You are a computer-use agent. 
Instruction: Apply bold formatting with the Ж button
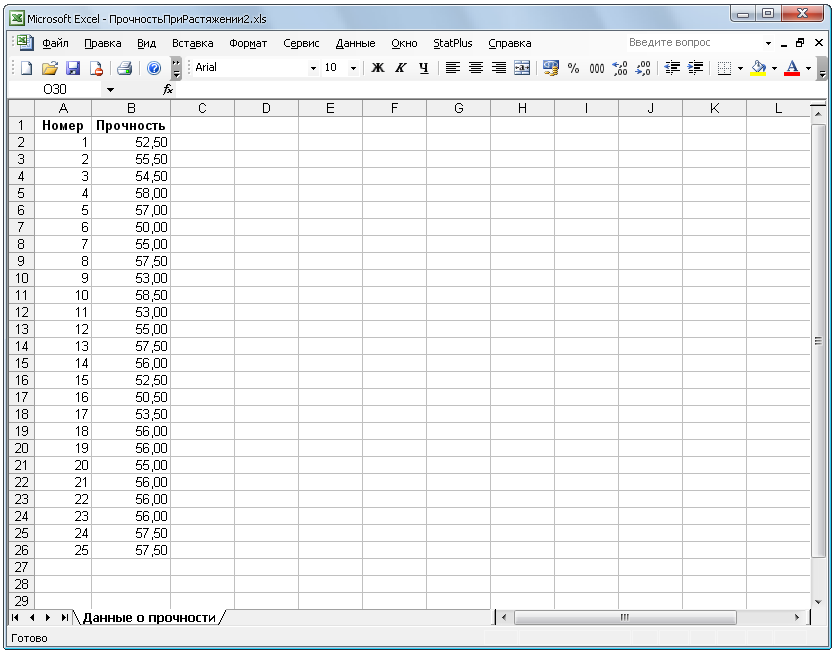(378, 68)
